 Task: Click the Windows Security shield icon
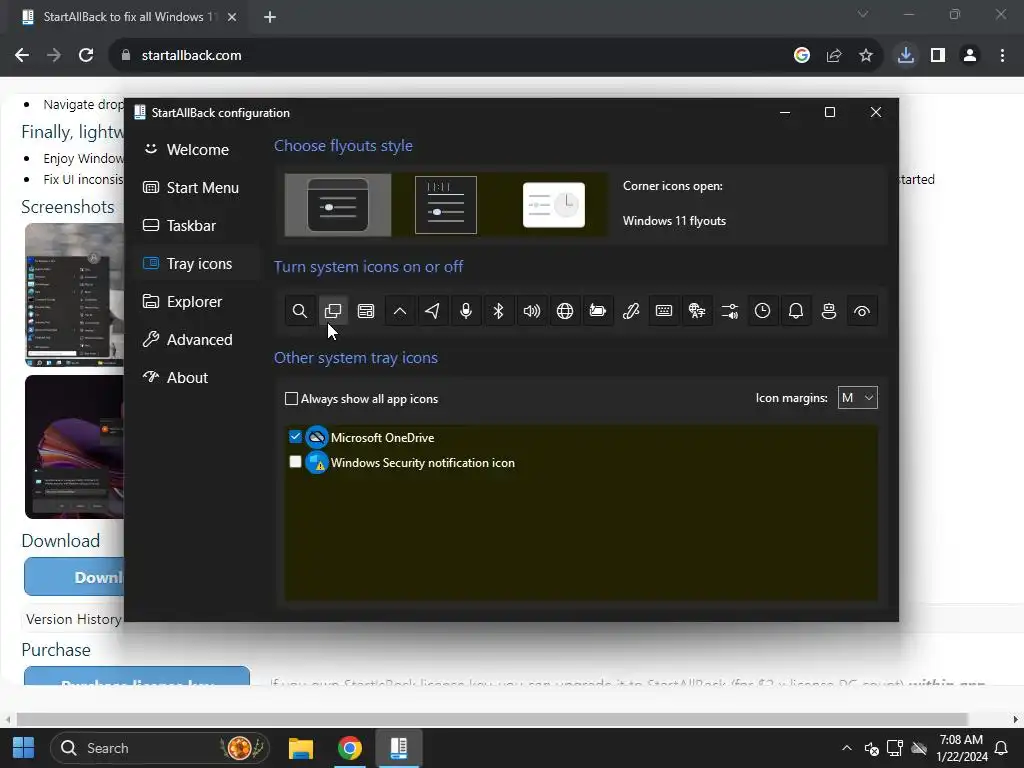(317, 462)
